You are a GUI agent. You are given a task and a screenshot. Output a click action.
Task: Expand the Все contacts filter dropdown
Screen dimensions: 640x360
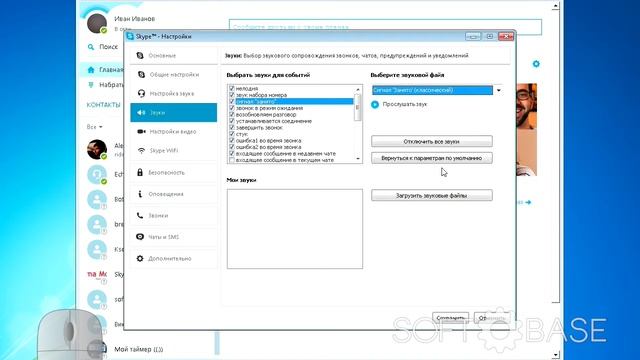tap(94, 127)
